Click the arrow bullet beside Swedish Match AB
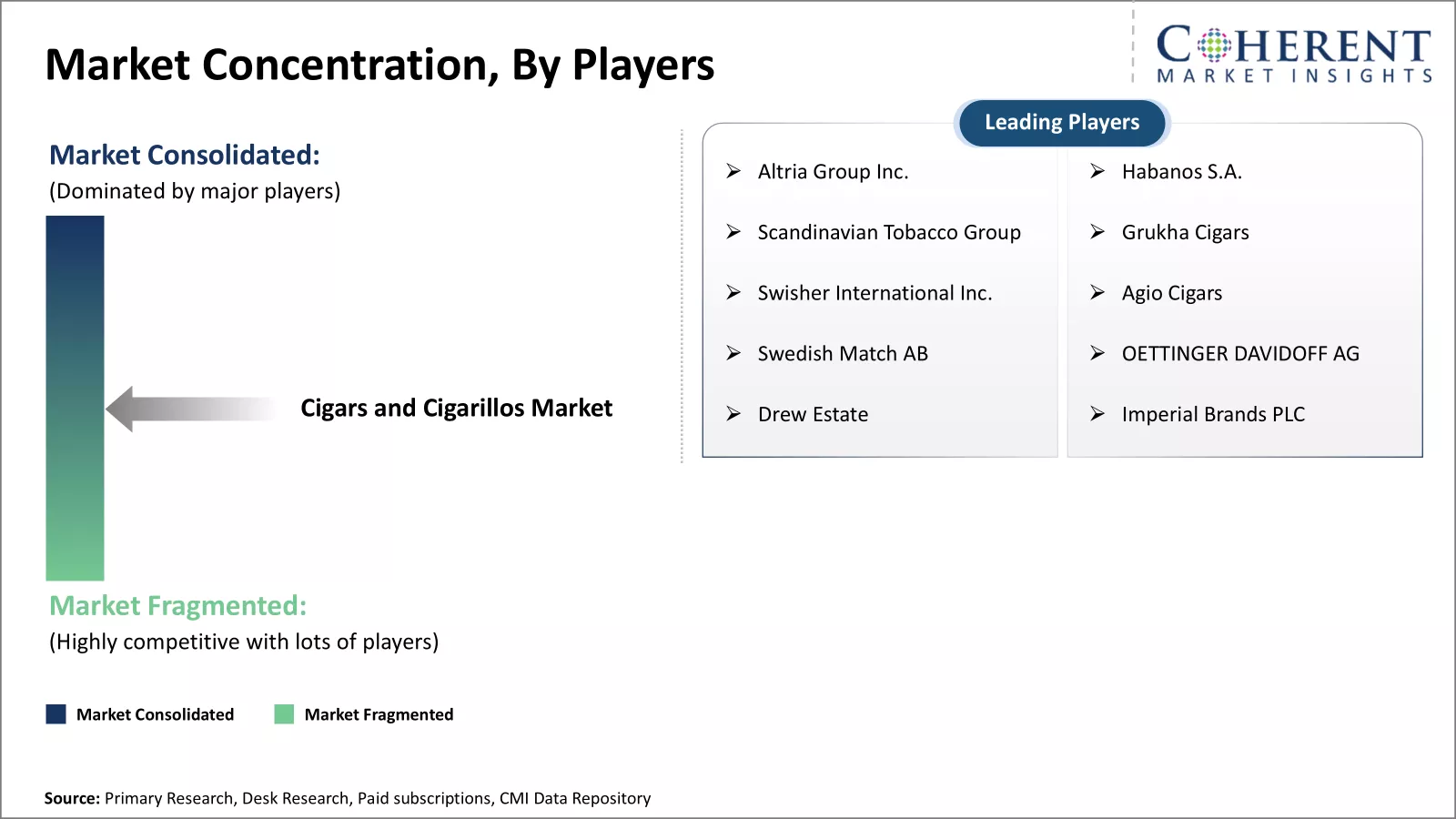 pos(733,353)
